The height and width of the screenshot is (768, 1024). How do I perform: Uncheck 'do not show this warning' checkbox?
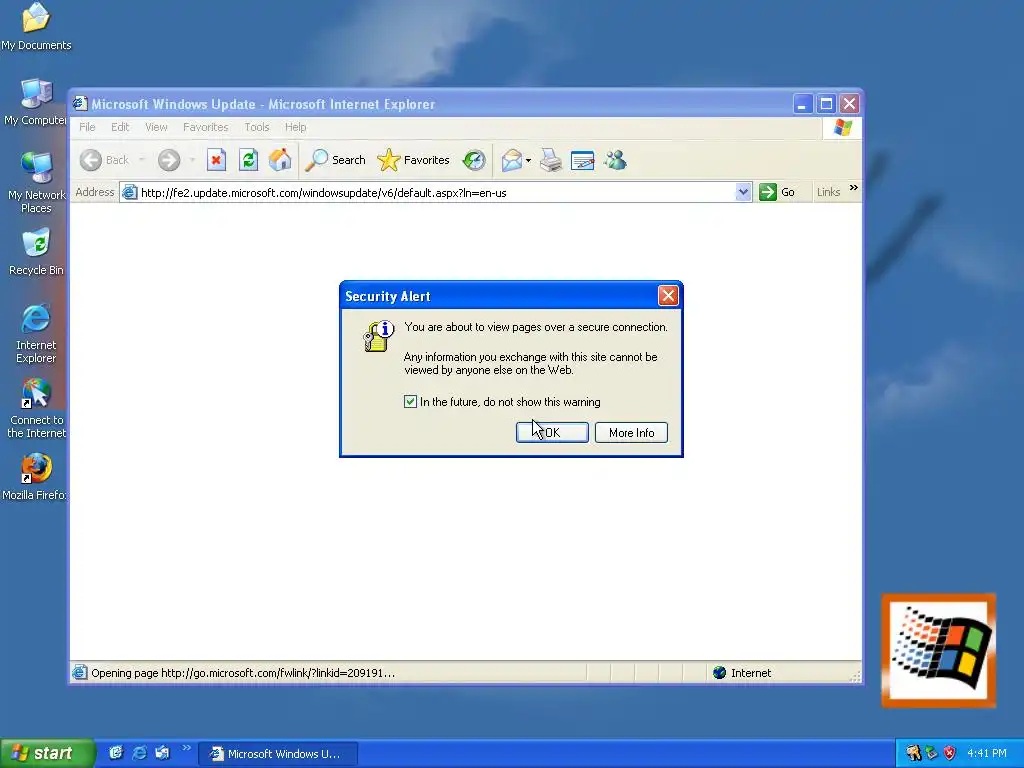pos(410,402)
